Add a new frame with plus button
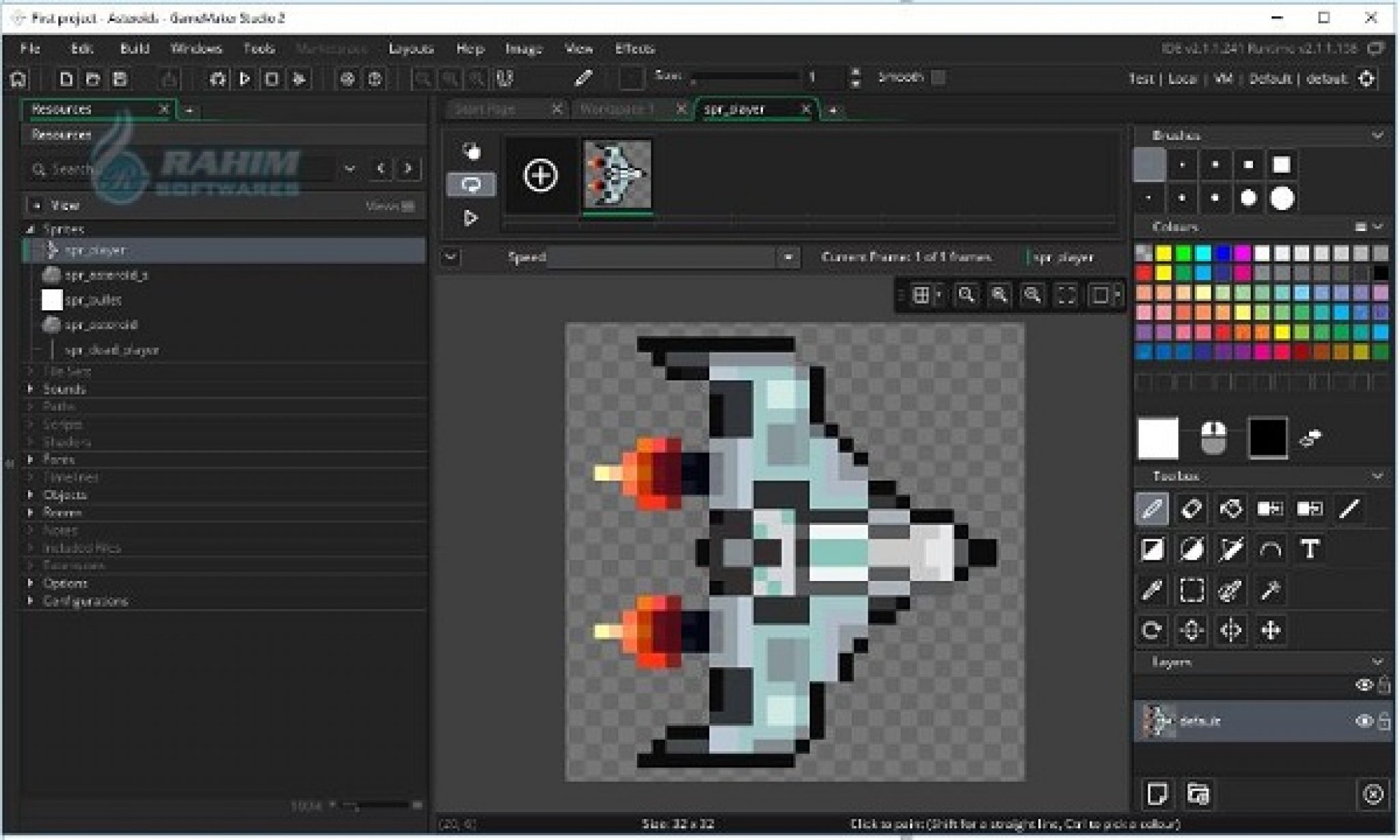Viewport: 1400px width, 840px height. 540,176
